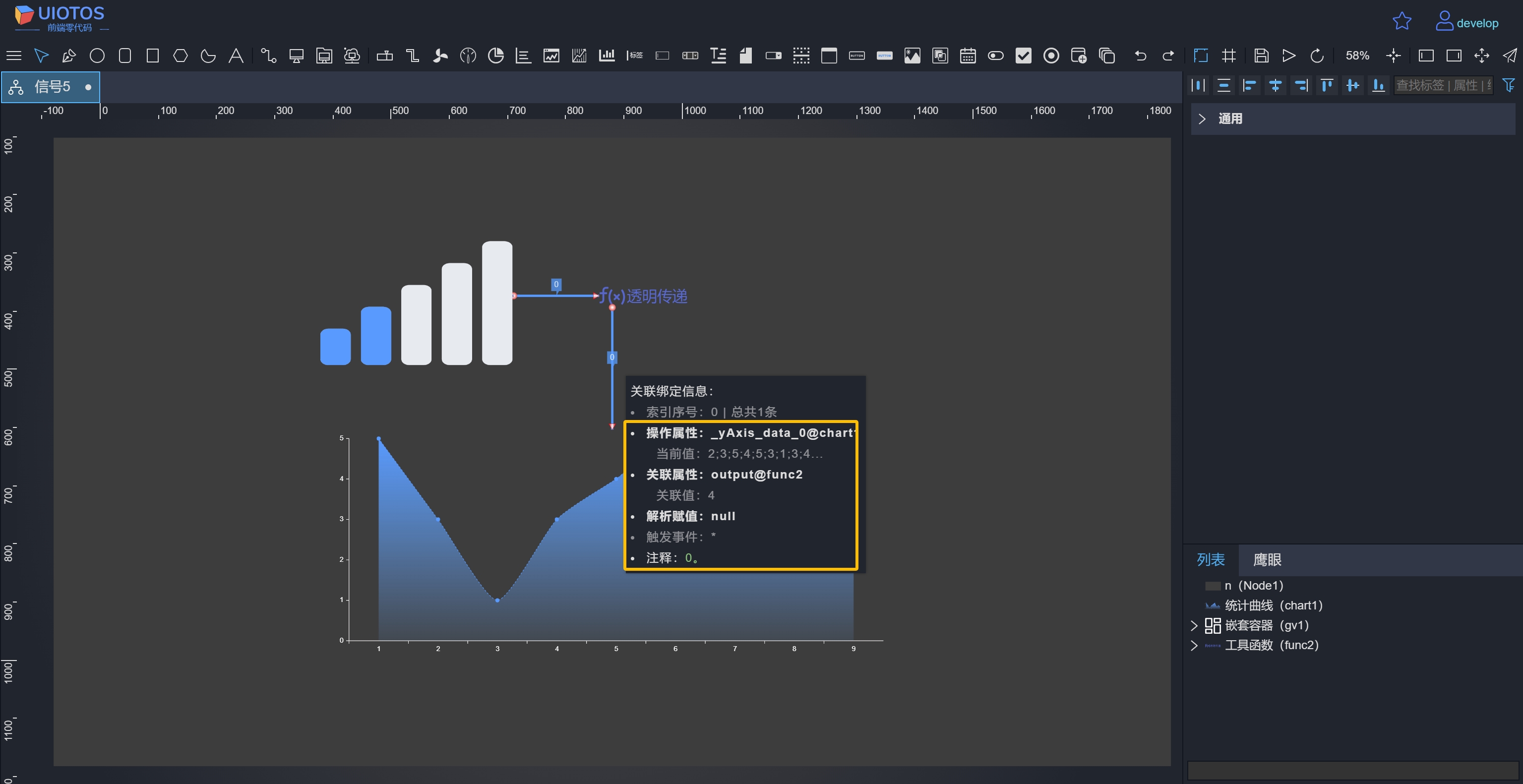This screenshot has width=1523, height=784.
Task: Click the four-way move arrows icon
Action: (x=1482, y=56)
